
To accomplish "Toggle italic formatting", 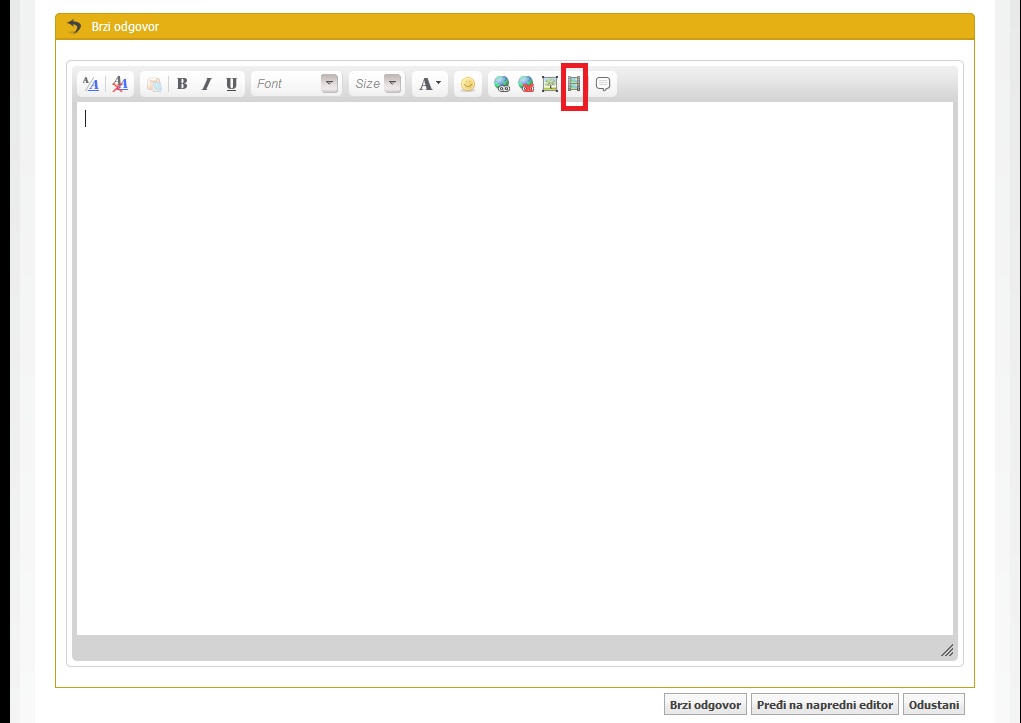I will click(x=207, y=84).
